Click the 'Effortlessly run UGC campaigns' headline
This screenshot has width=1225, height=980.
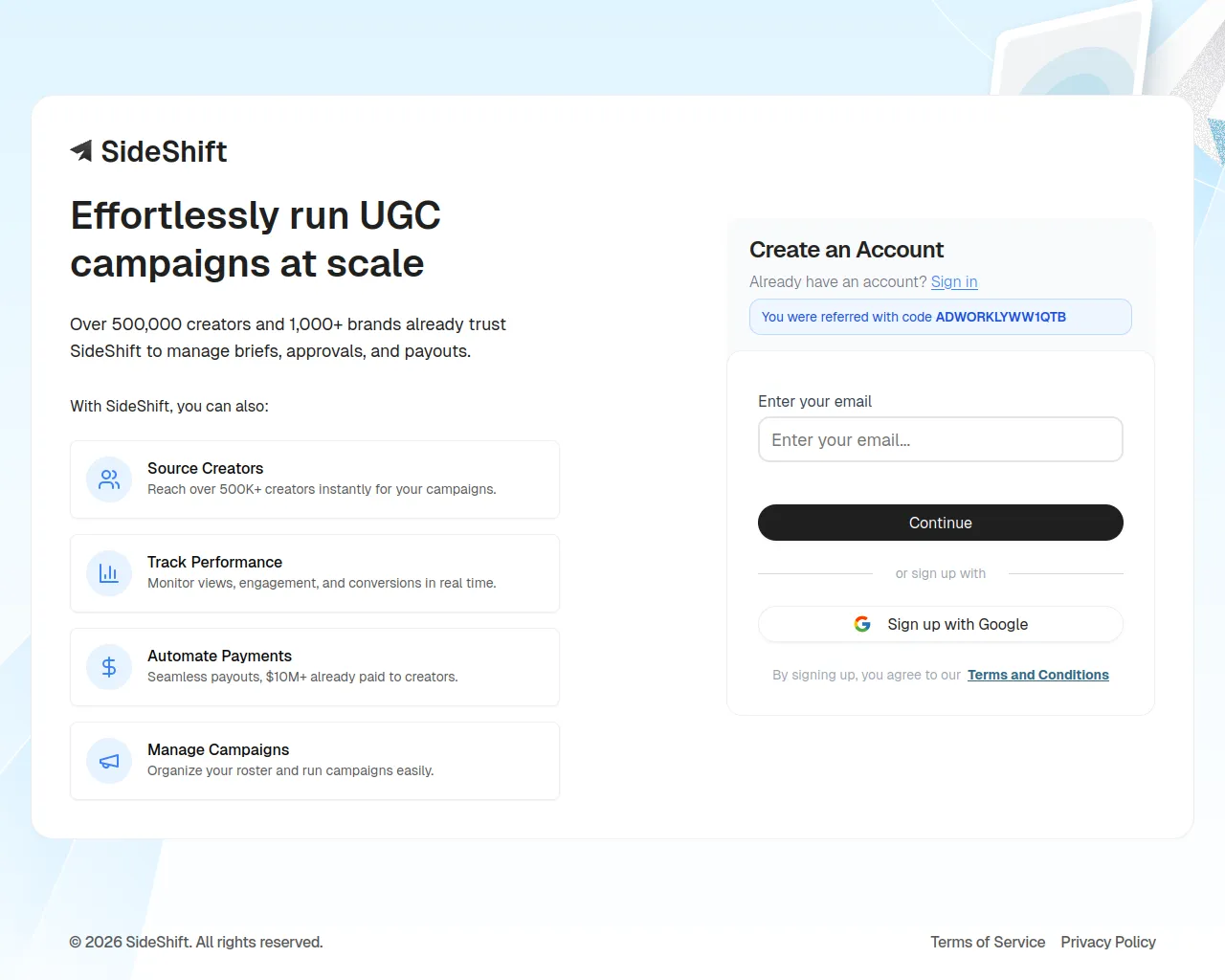coord(256,239)
